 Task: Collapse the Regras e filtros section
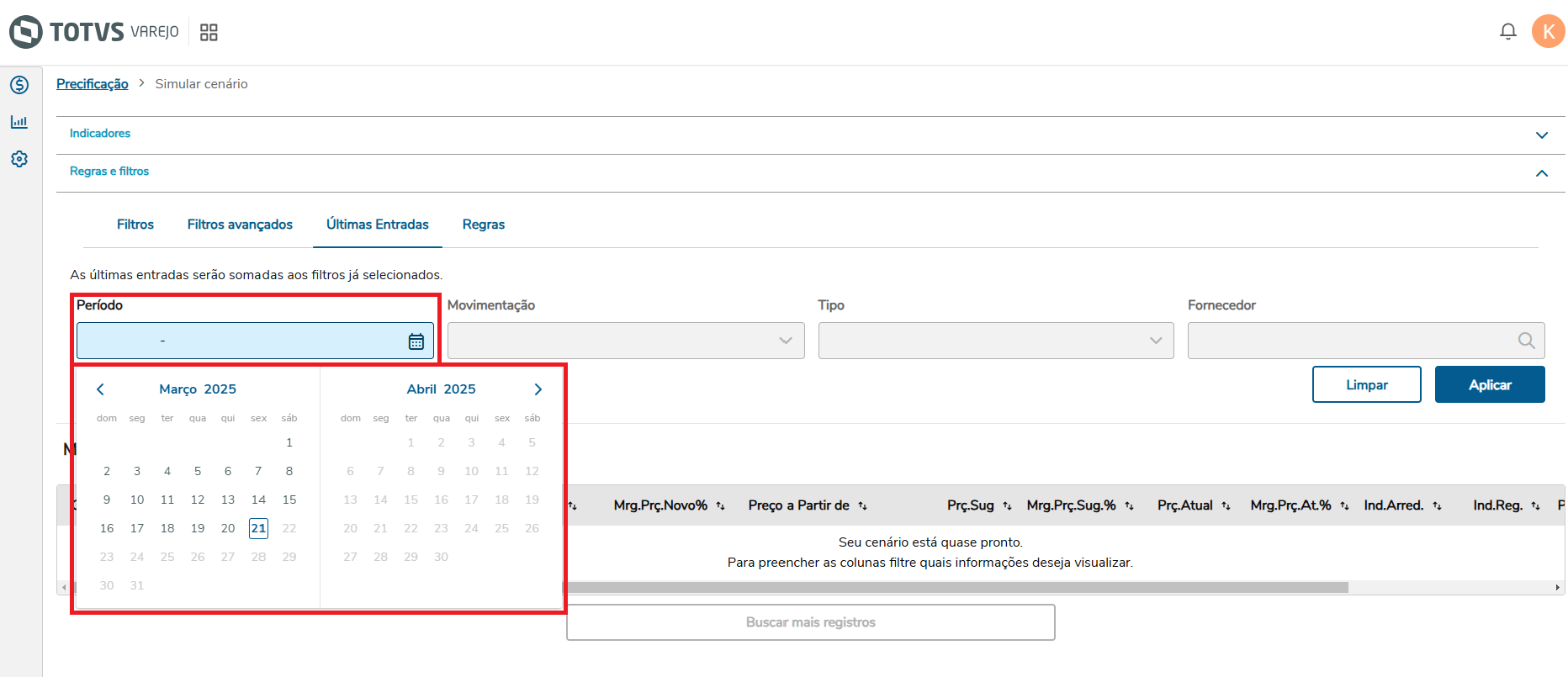1541,173
